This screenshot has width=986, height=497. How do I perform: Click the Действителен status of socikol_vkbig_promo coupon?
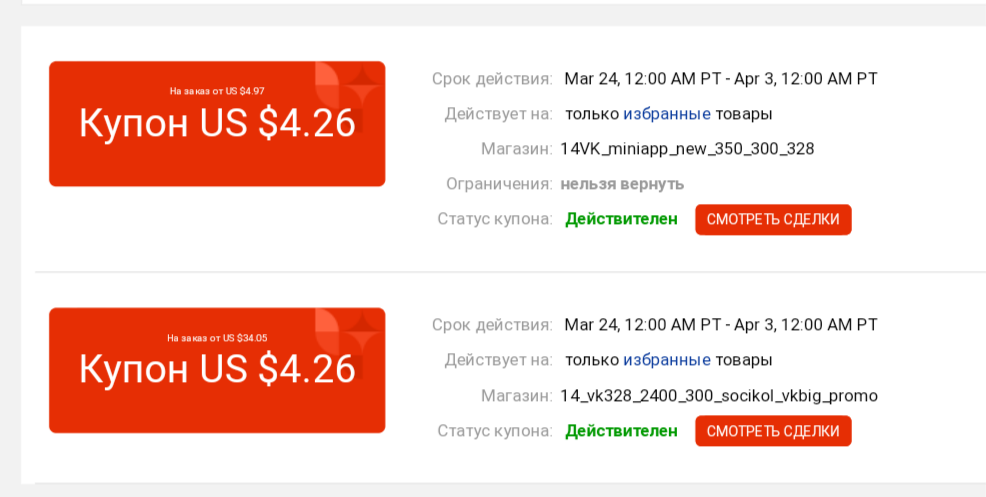click(x=621, y=431)
